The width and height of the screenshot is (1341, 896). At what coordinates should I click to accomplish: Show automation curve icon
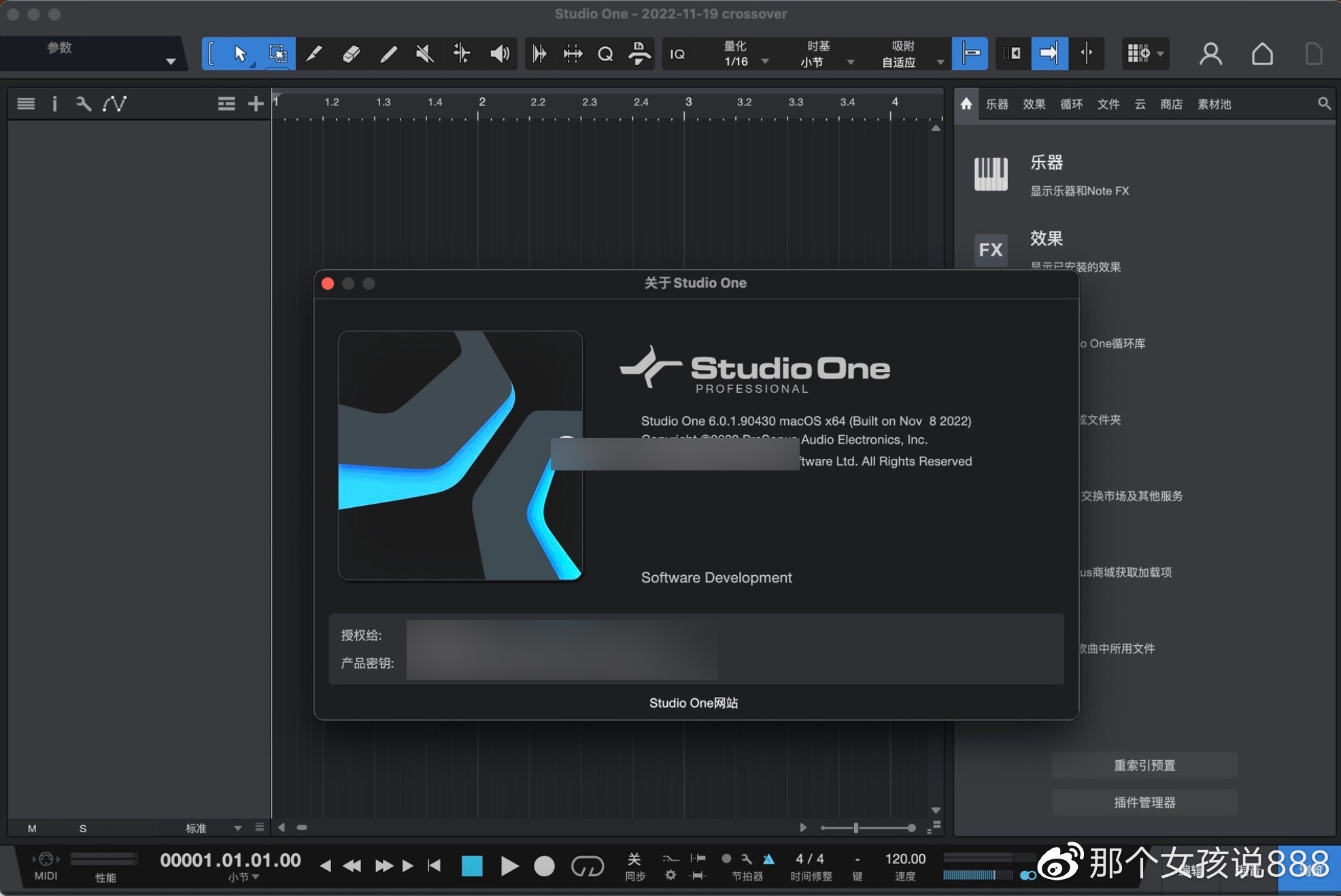pyautogui.click(x=114, y=103)
